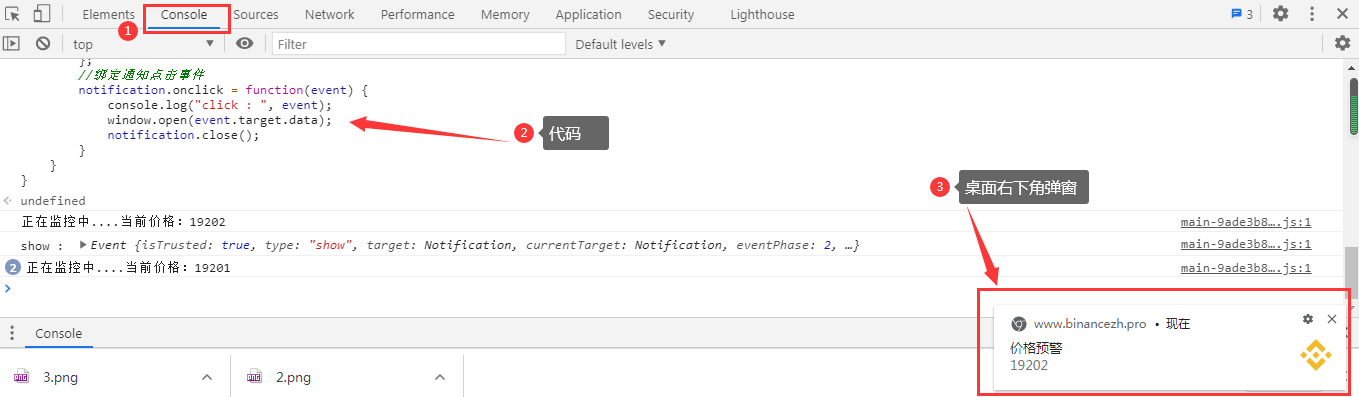The height and width of the screenshot is (397, 1359).
Task: Open the three-dot customize DevTools menu
Action: click(x=1311, y=14)
